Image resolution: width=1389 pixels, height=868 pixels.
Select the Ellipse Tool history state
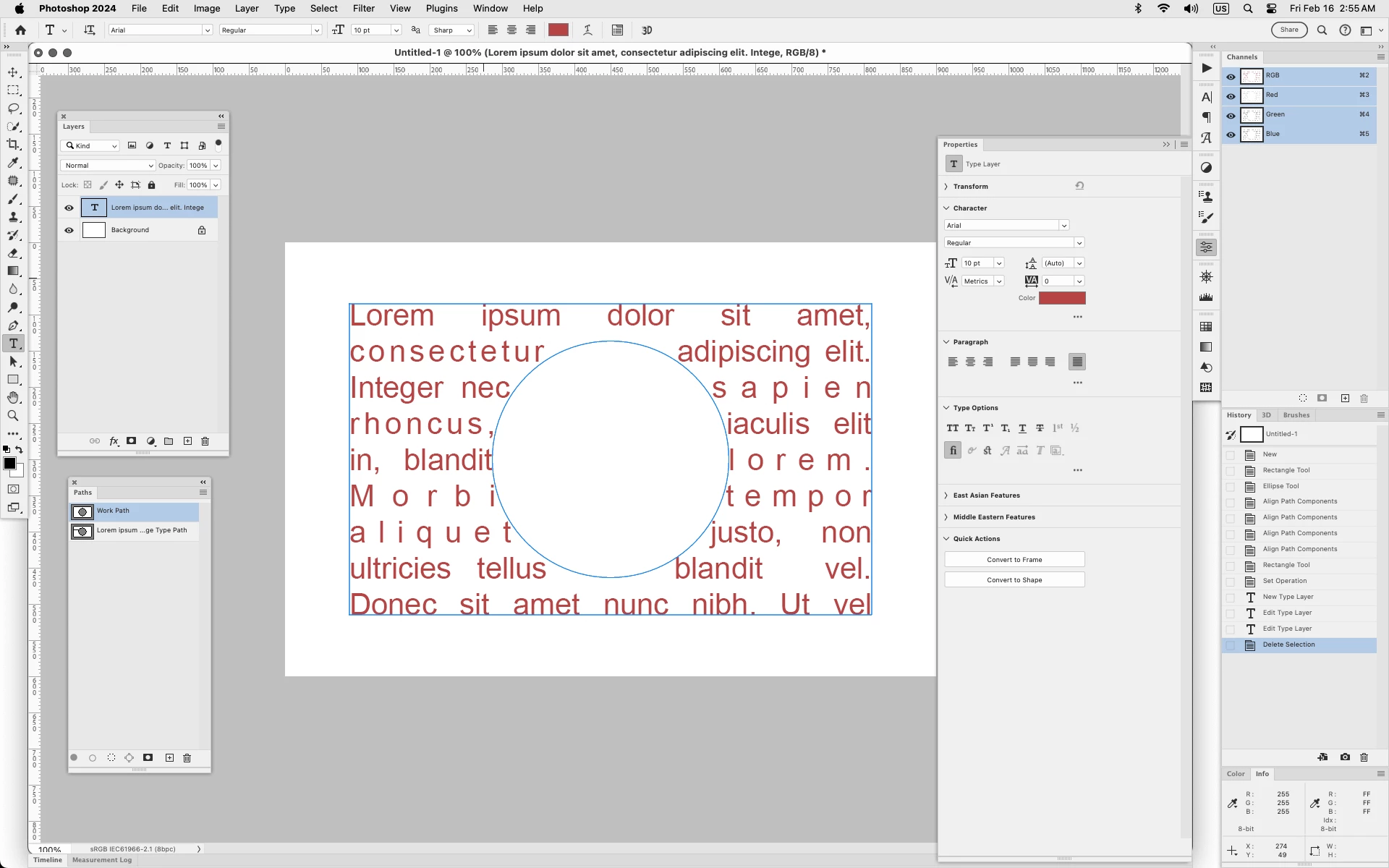pos(1280,486)
